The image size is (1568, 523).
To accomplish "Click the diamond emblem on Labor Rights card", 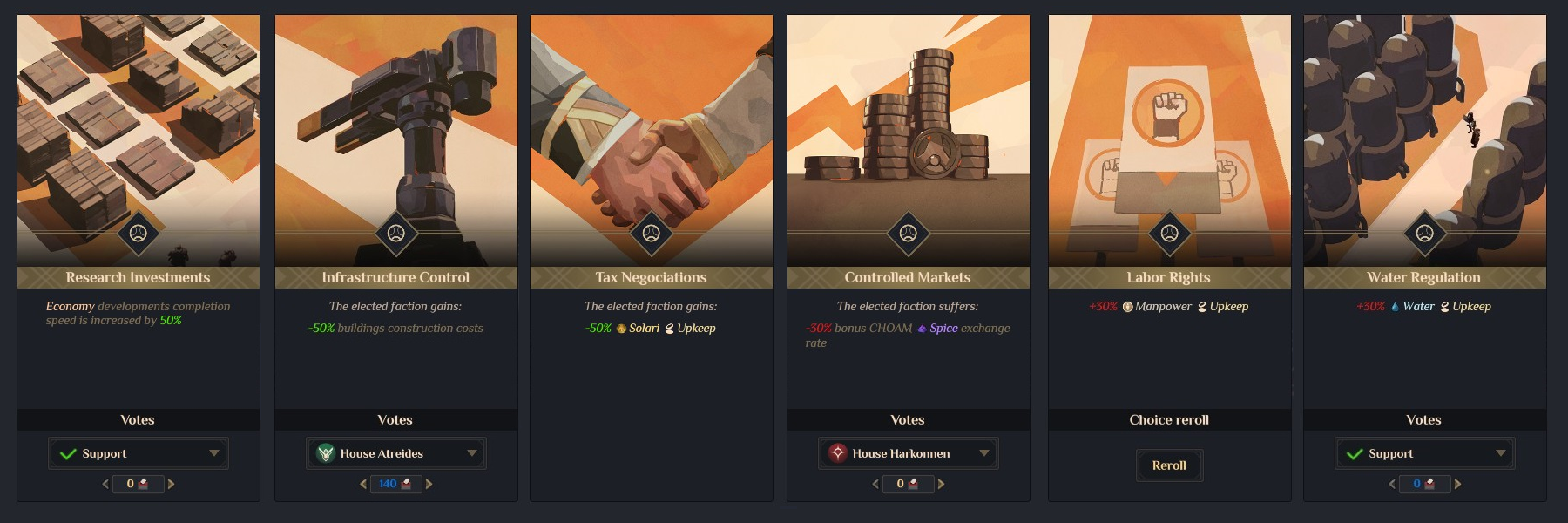I will tap(1169, 234).
